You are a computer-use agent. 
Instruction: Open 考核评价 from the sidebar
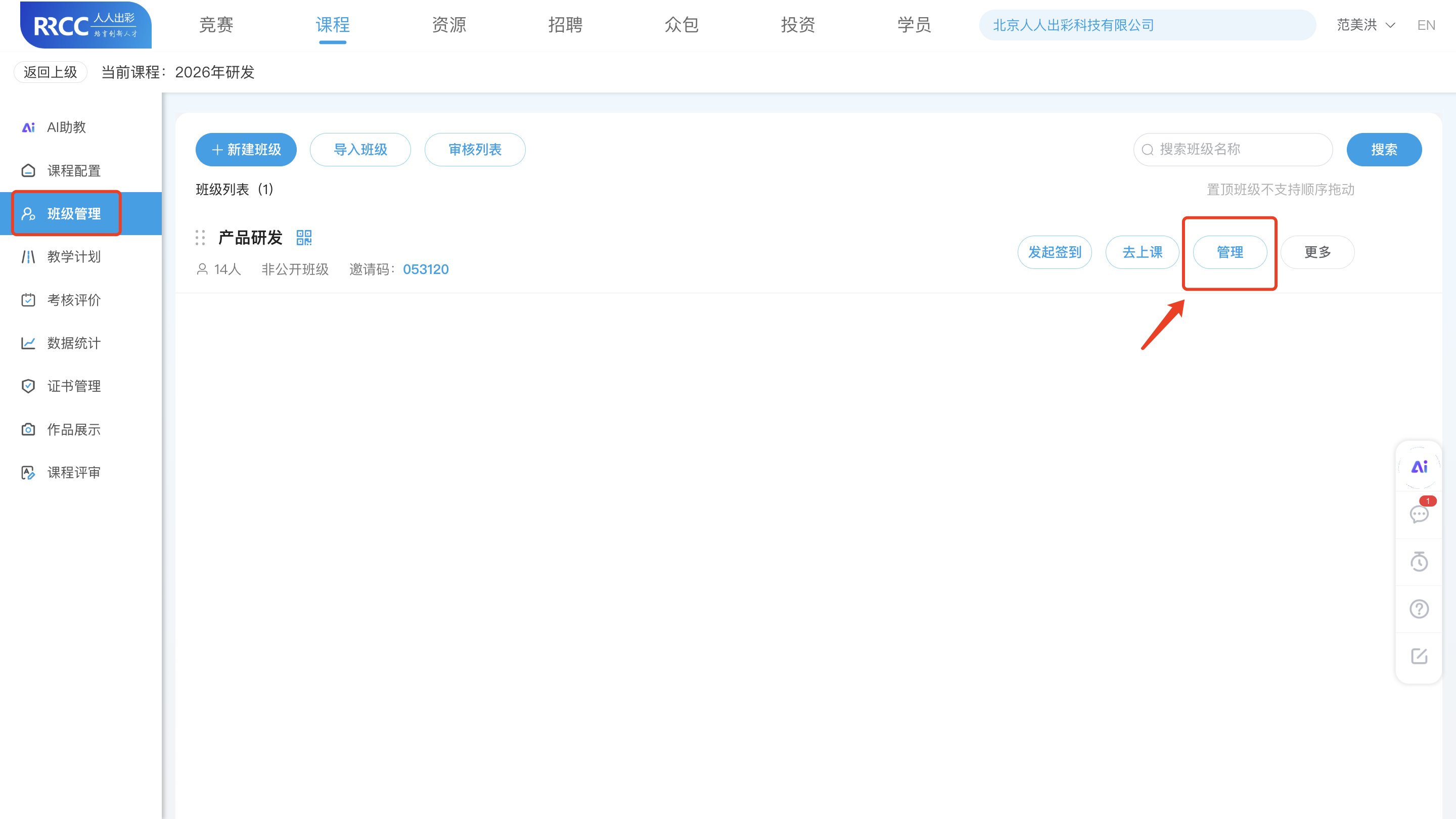73,300
